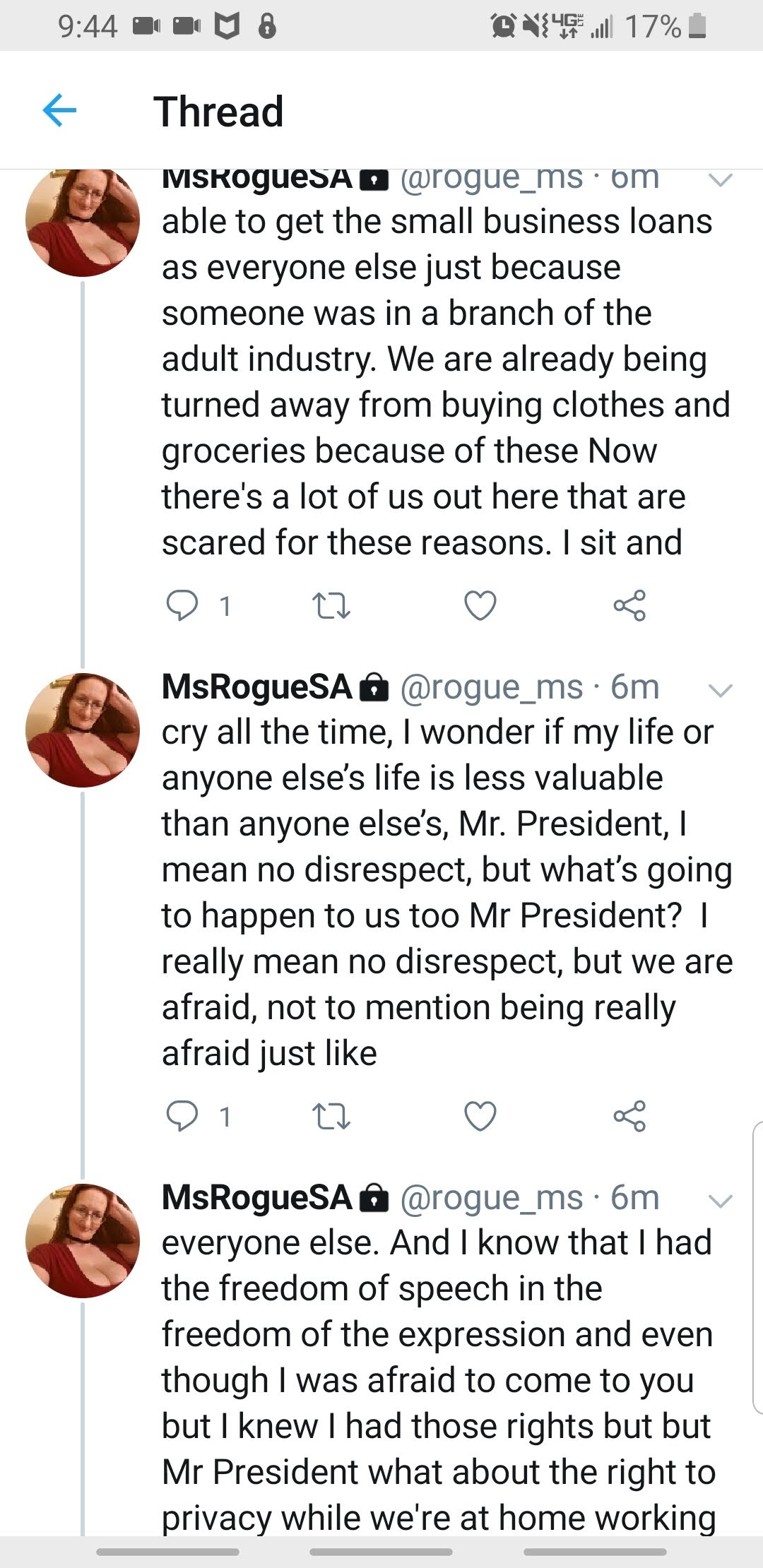Reply to the 'cry all the time' tweet
763x1568 pixels.
click(182, 1117)
